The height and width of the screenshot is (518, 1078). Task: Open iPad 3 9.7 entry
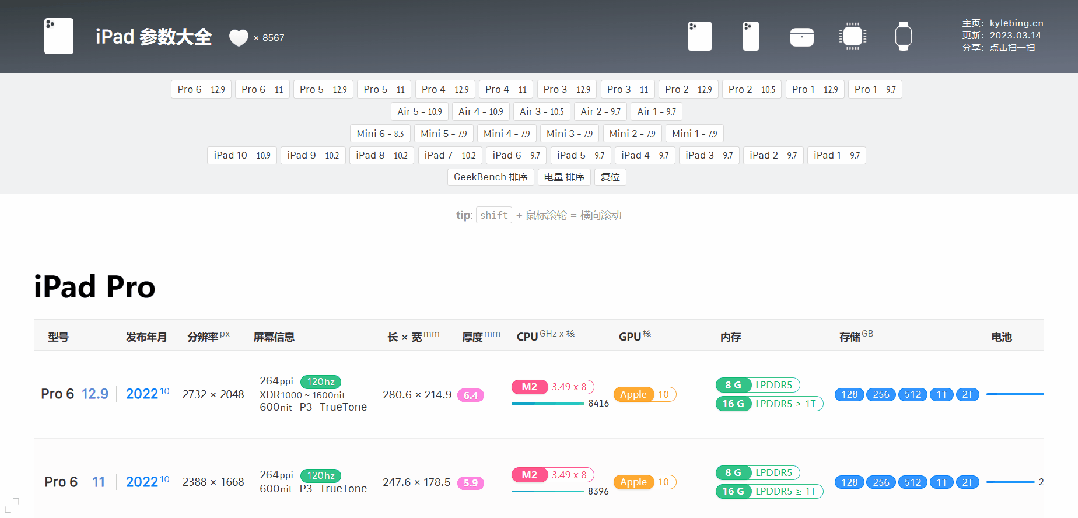710,155
